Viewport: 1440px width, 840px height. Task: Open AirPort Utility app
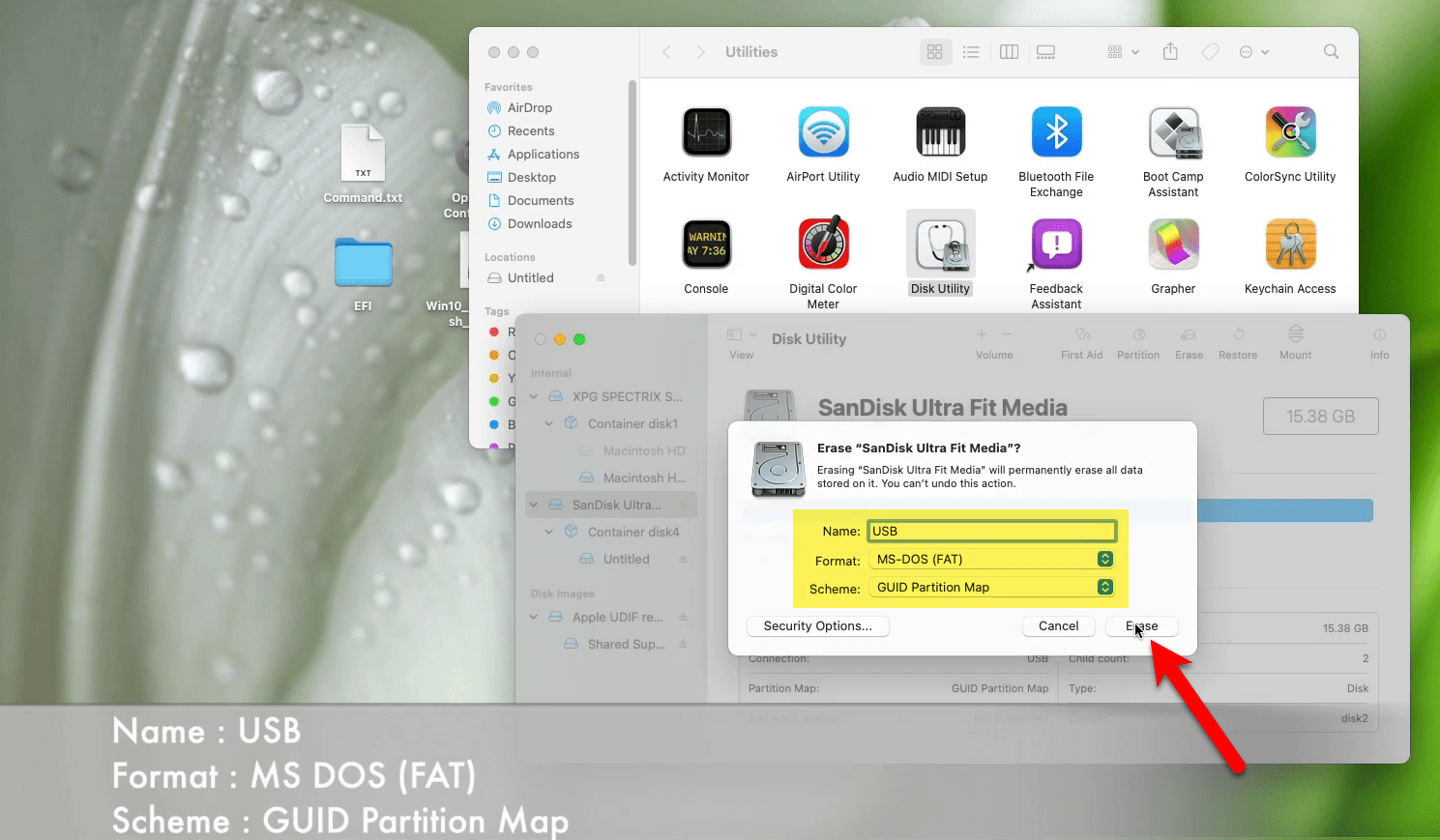point(823,132)
